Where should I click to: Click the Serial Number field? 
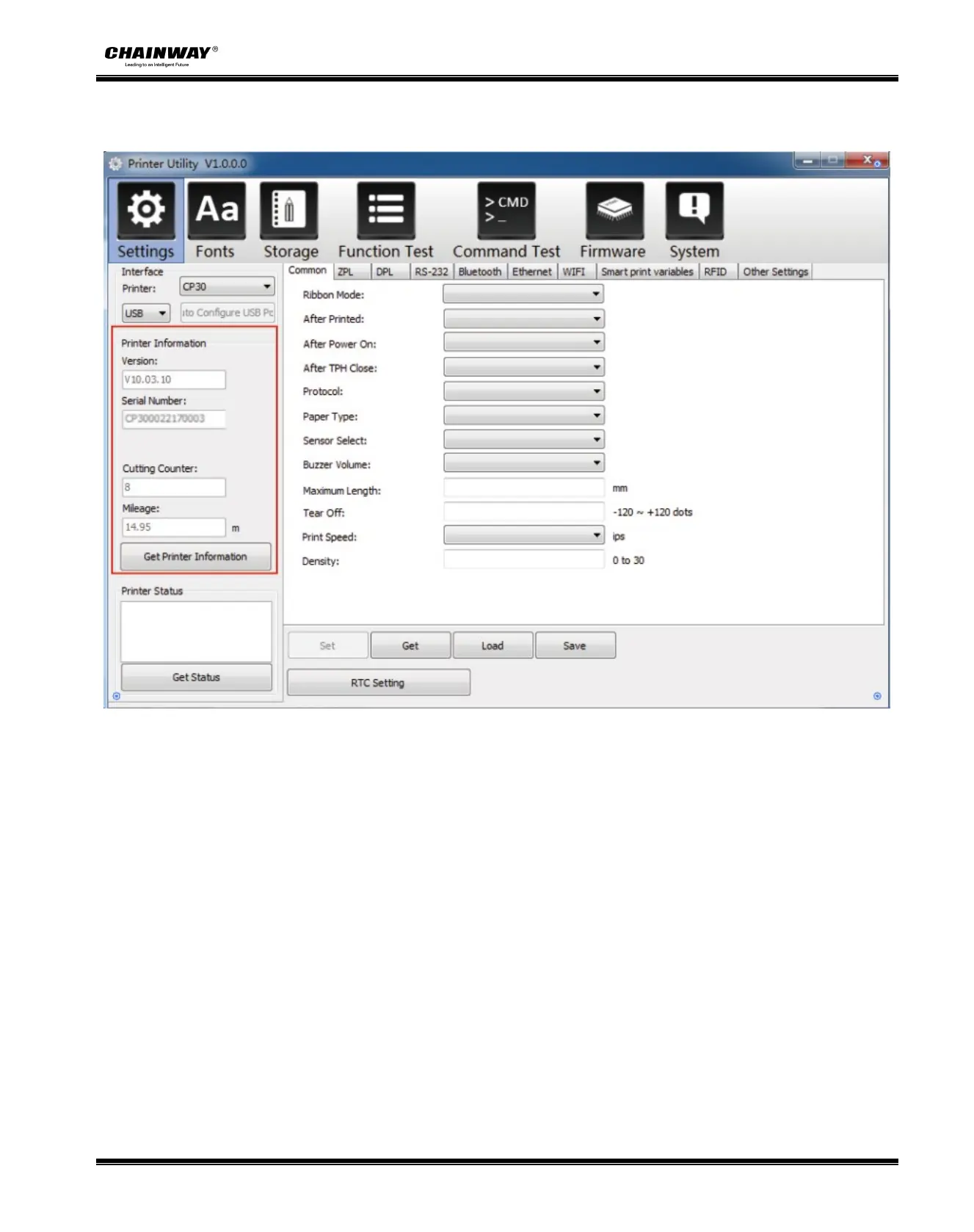173,419
